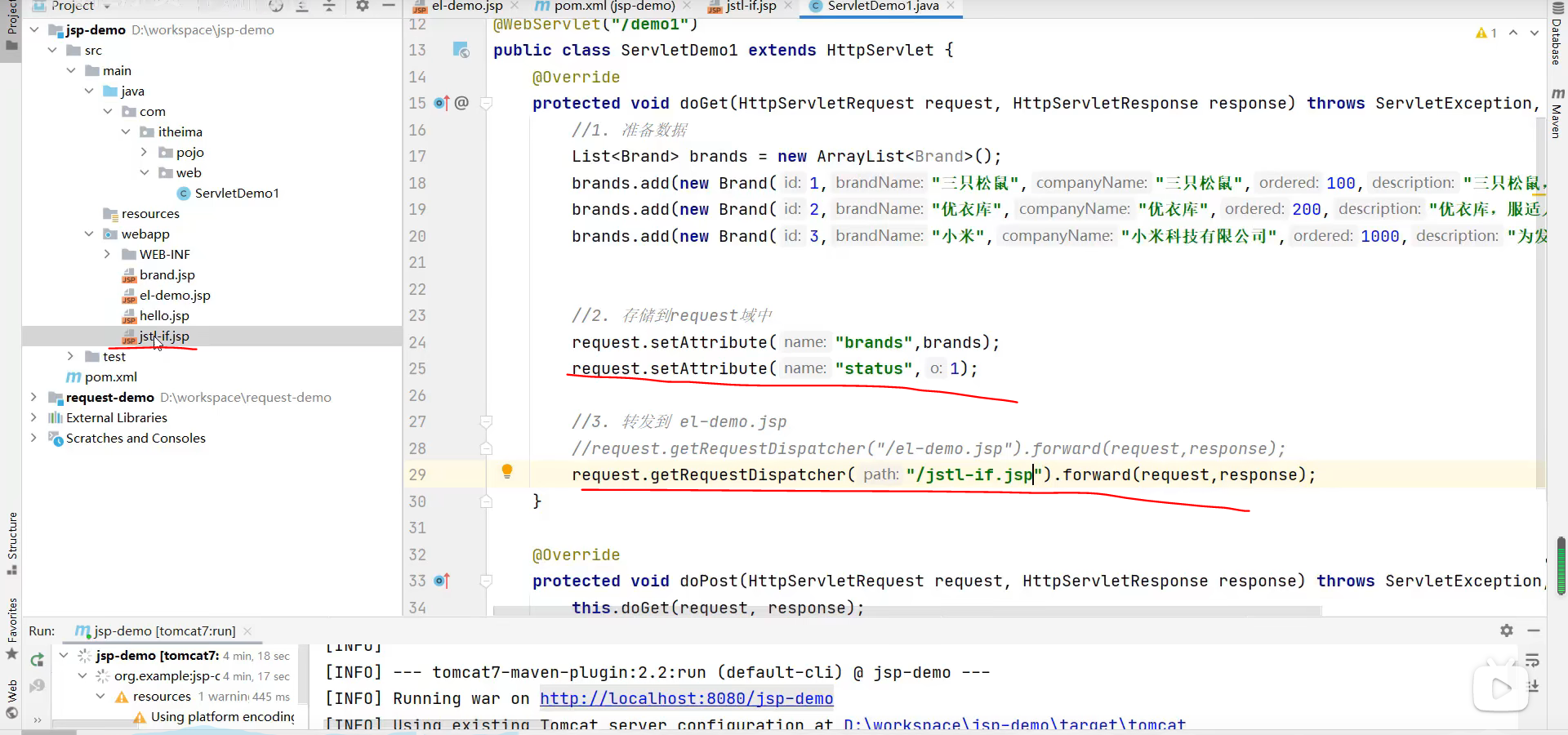The height and width of the screenshot is (735, 1568).
Task: Open Run panel settings gear
Action: pos(1507,630)
